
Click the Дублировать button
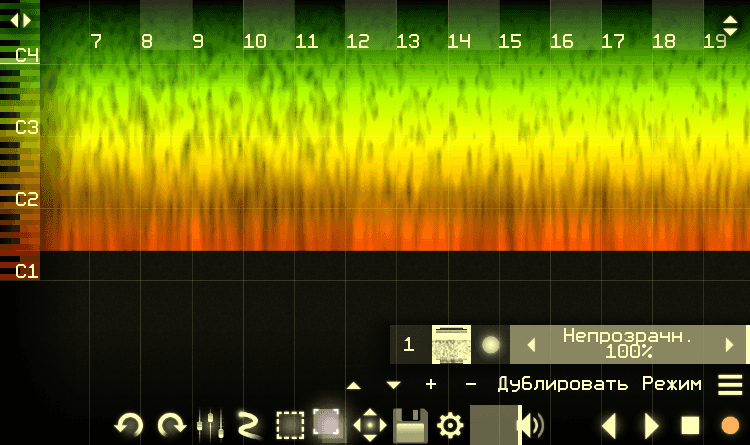point(563,384)
